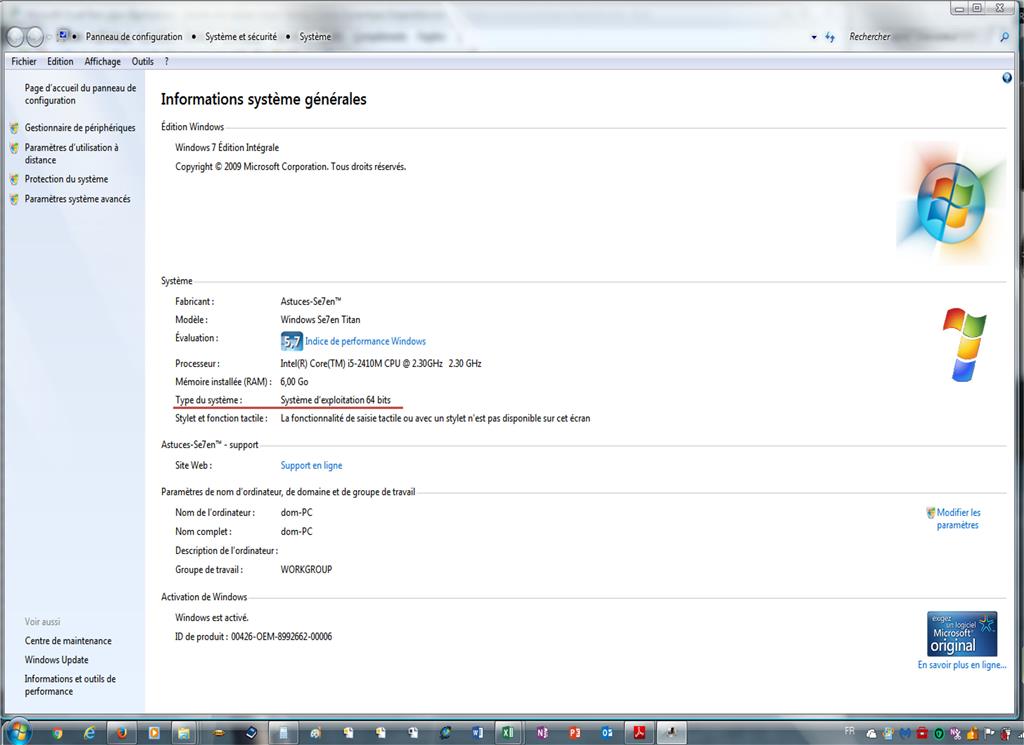The image size is (1024, 745).
Task: Click the OneDrive cloud tray icon
Action: [x=871, y=734]
